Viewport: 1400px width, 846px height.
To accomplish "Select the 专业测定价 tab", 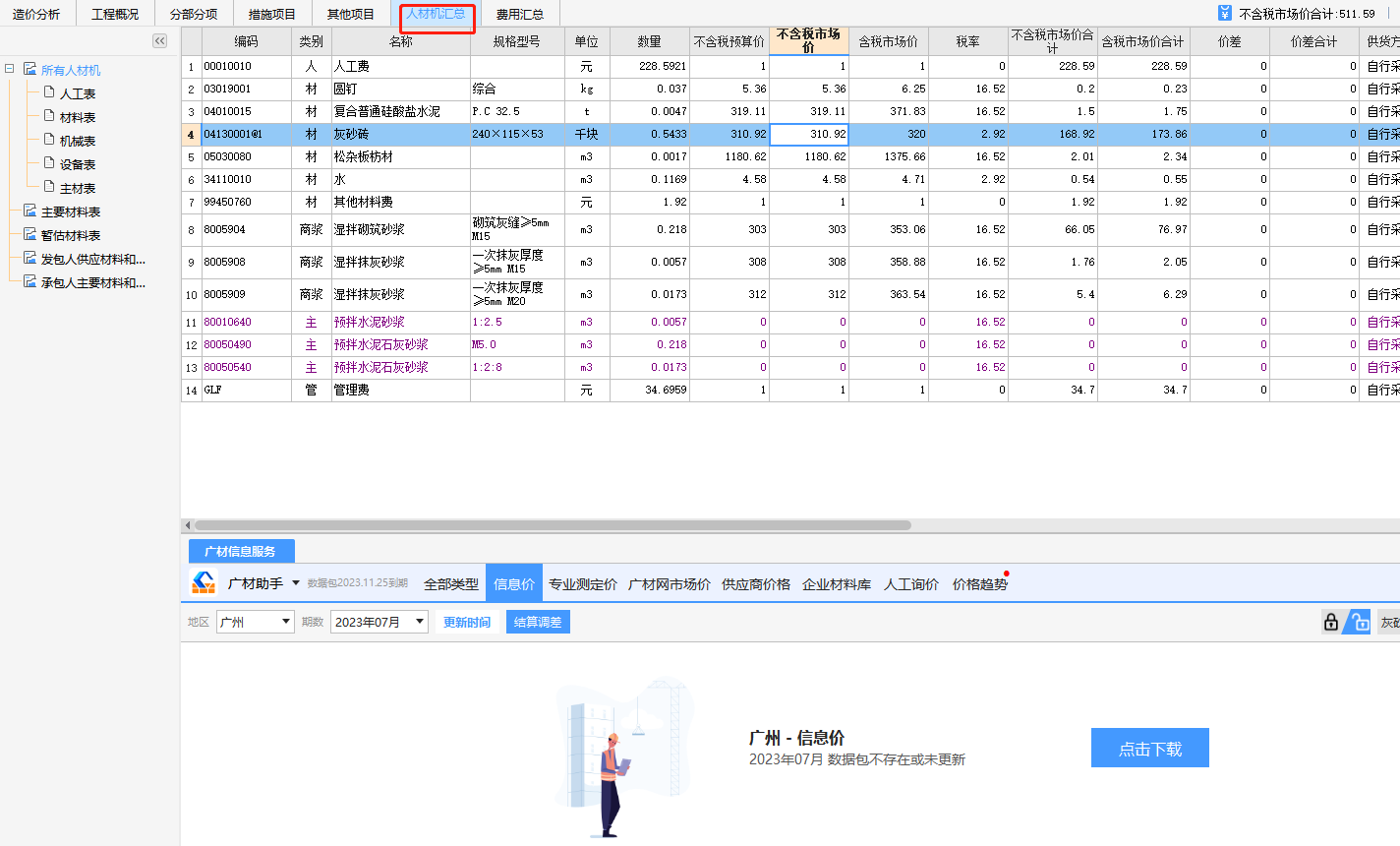I will pos(583,584).
